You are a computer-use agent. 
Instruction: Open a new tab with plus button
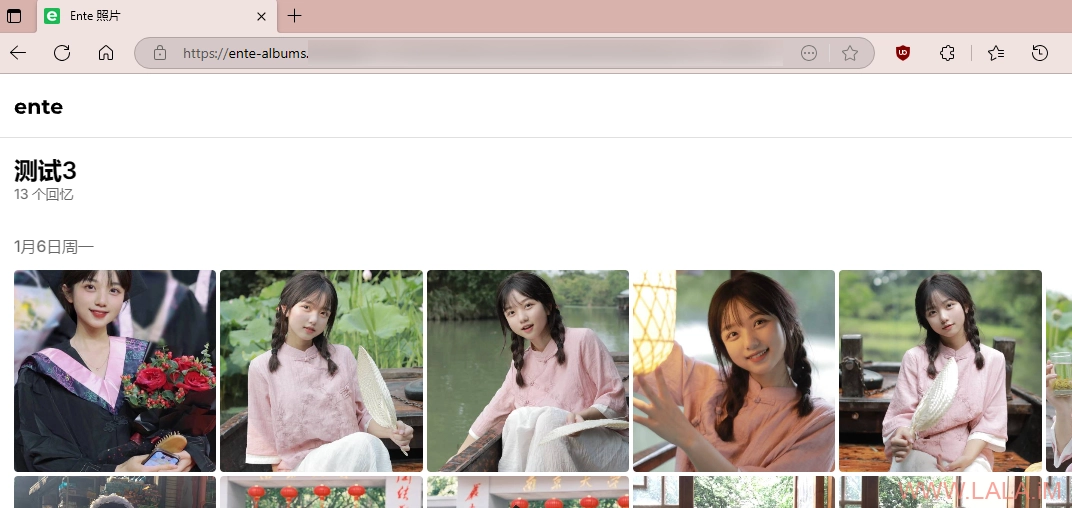click(294, 16)
